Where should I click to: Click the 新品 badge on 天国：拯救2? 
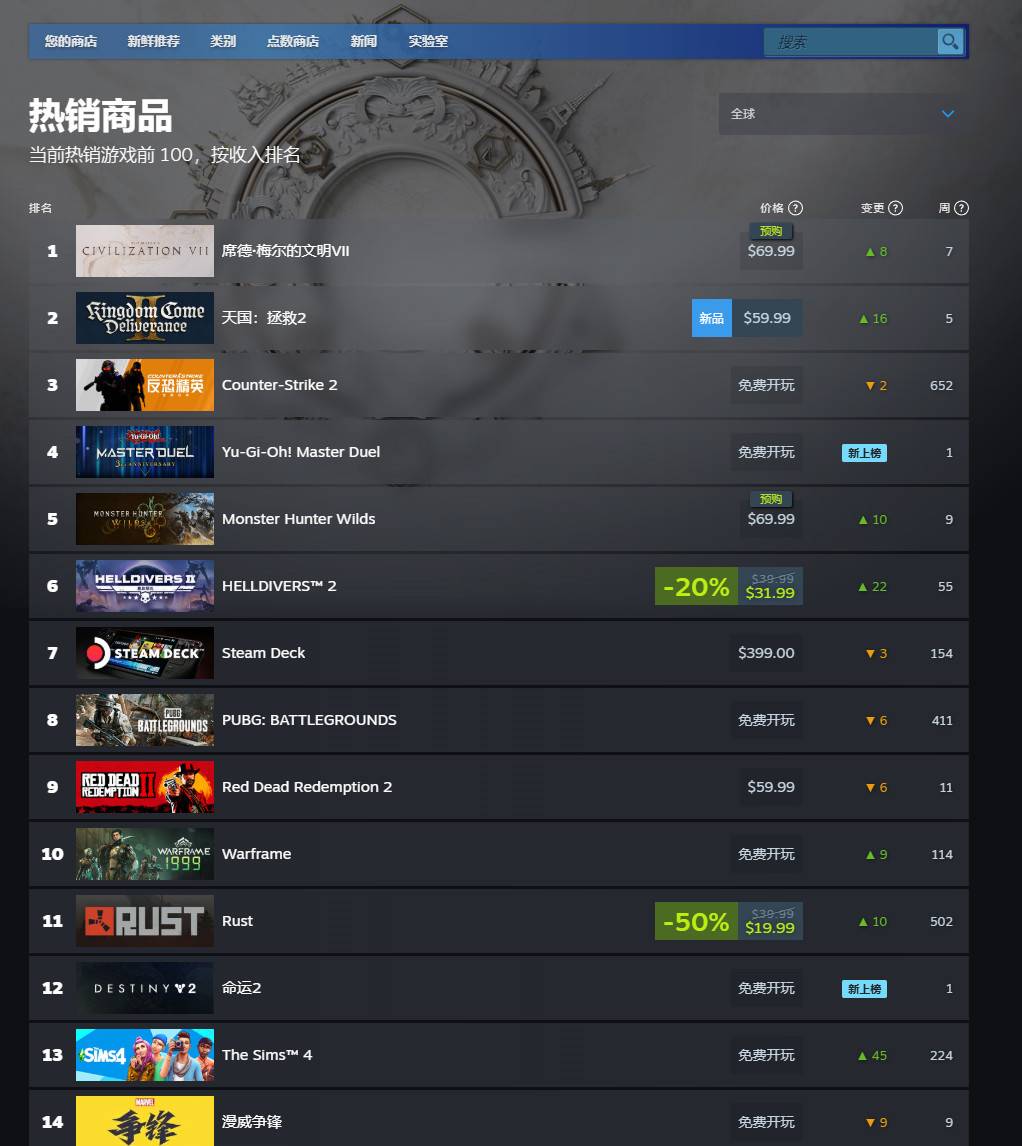click(x=711, y=318)
